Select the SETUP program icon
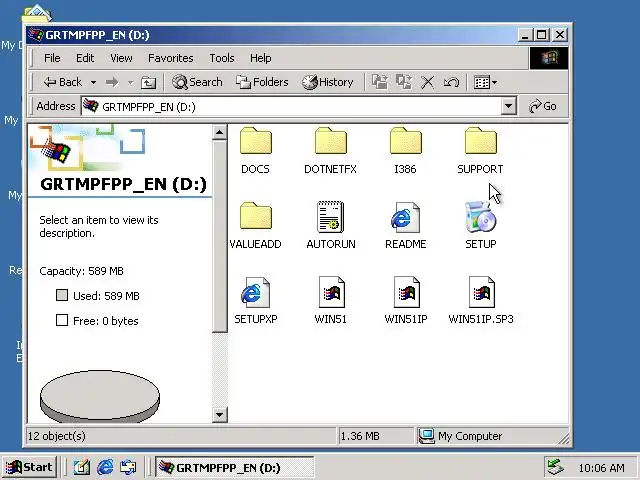The height and width of the screenshot is (480, 640). (480, 216)
